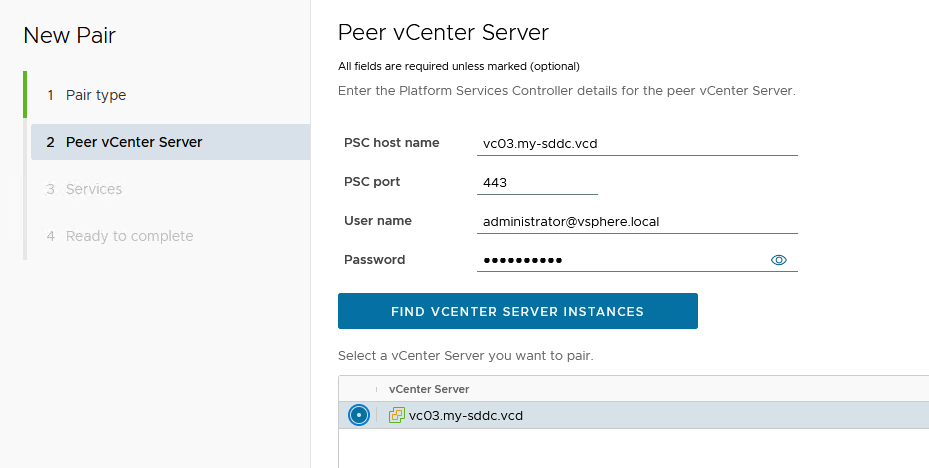The width and height of the screenshot is (929, 468).
Task: Click the Password label text
Action: click(x=374, y=260)
